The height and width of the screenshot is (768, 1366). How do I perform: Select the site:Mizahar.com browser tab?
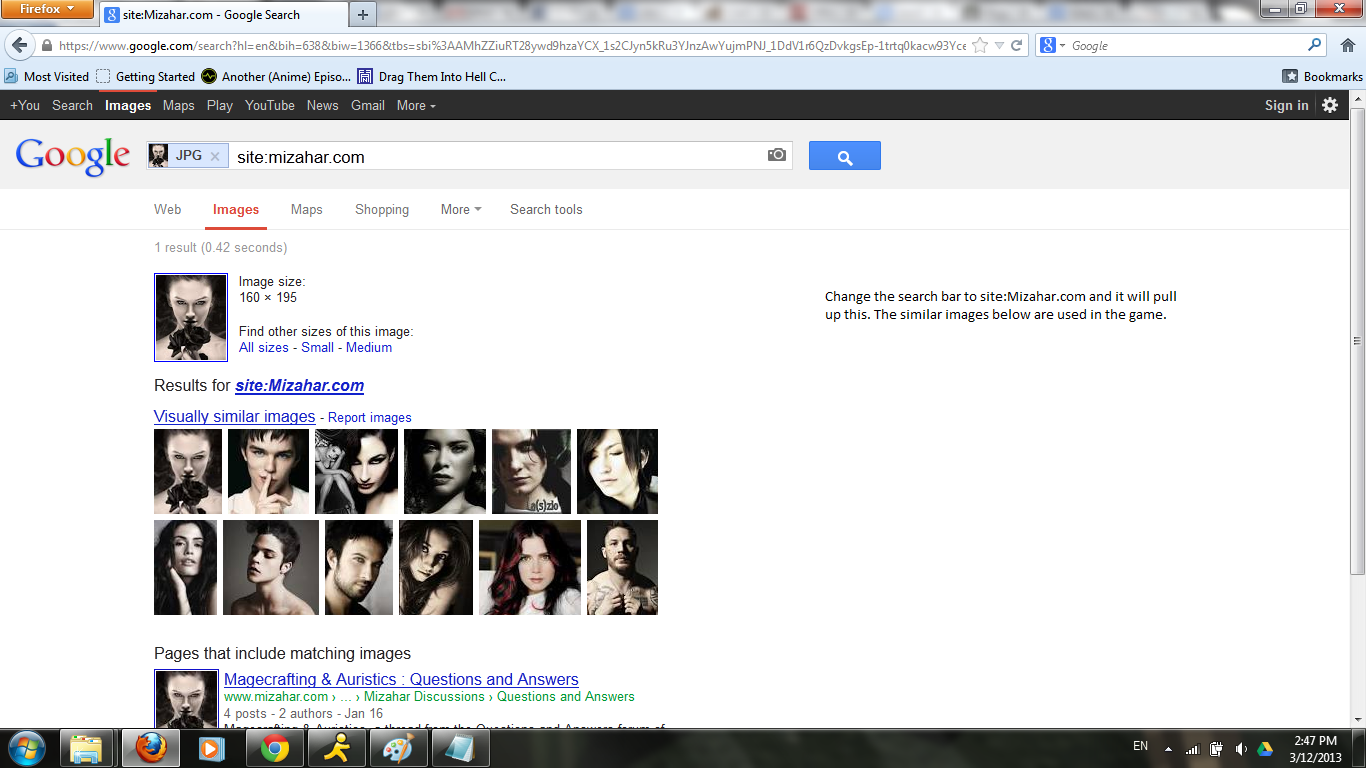225,15
